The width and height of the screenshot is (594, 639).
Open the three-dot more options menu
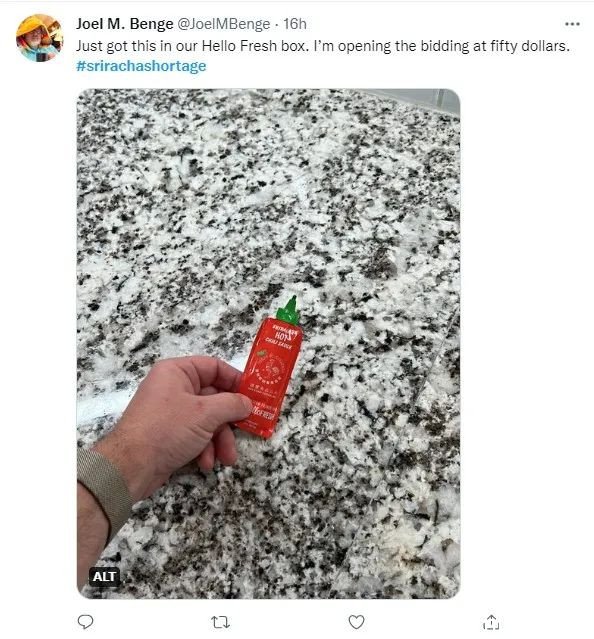(x=572, y=24)
